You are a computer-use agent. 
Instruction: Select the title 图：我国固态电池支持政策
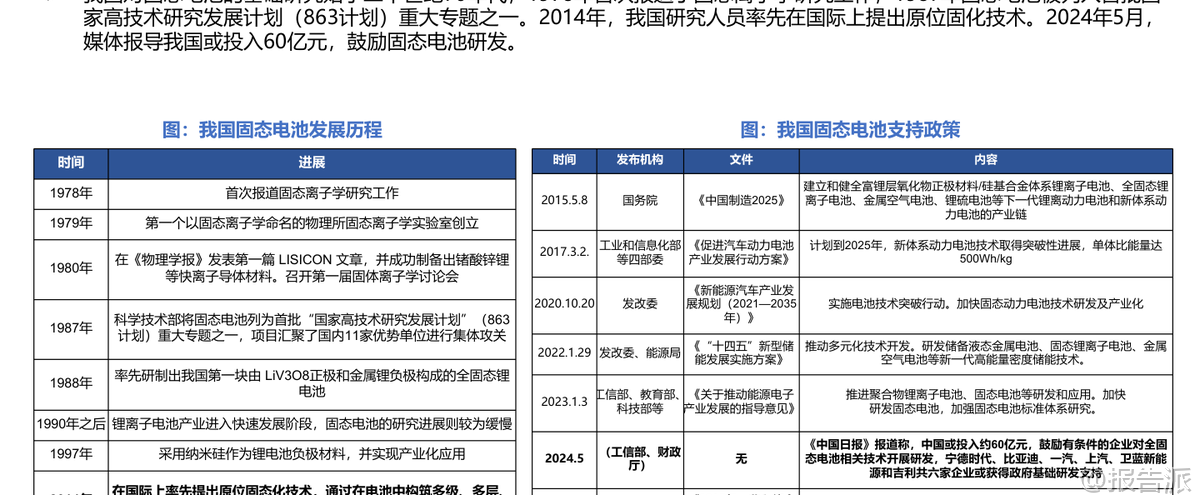tap(850, 130)
